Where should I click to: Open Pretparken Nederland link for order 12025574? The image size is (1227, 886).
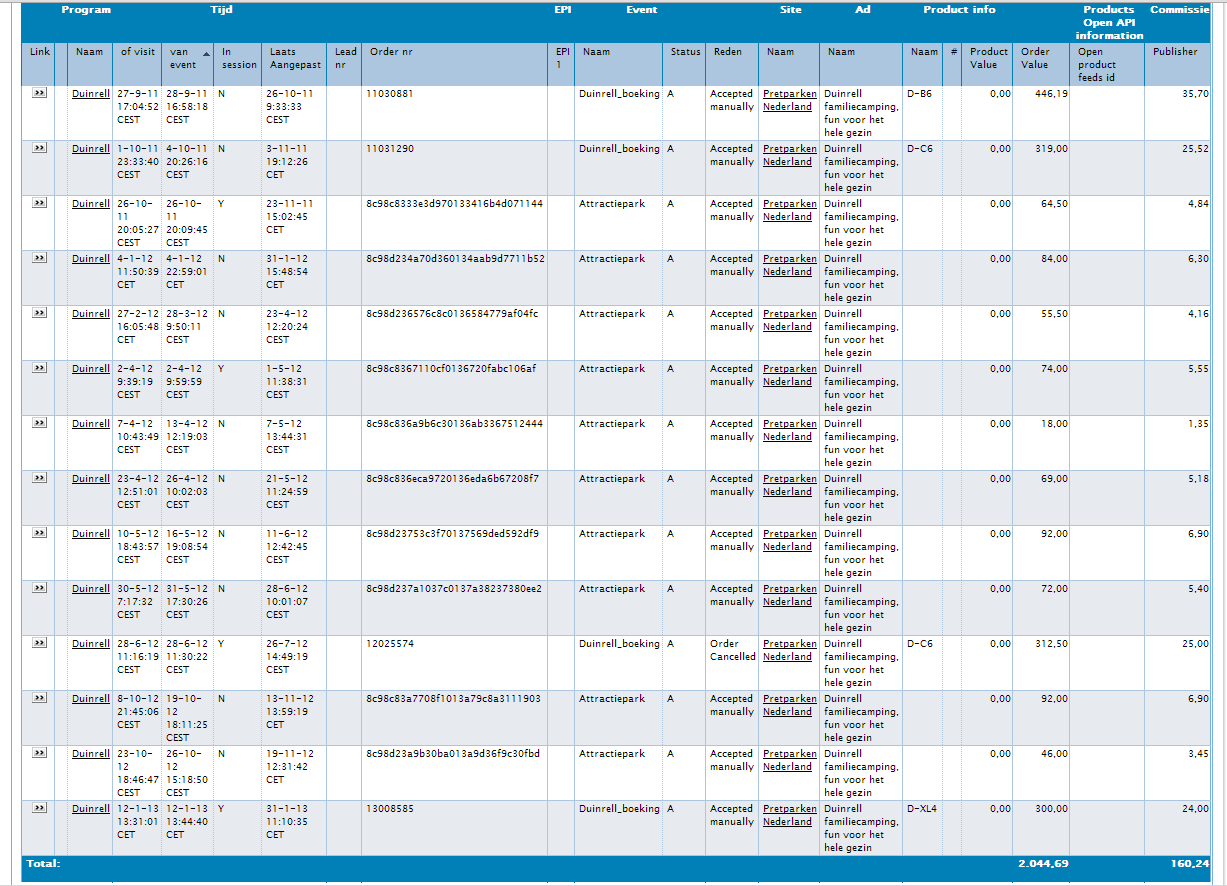coord(789,650)
